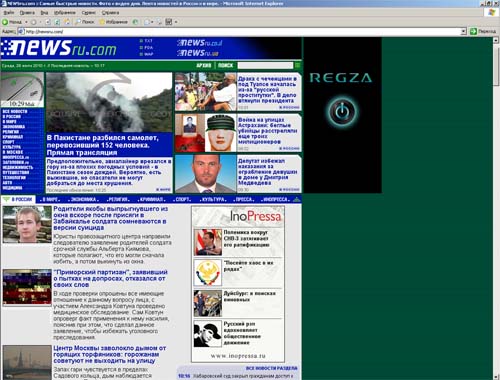Image resolution: width=500 pixels, height=380 pixels.
Task: Click the Print toolbar icon
Action: tap(159, 22)
